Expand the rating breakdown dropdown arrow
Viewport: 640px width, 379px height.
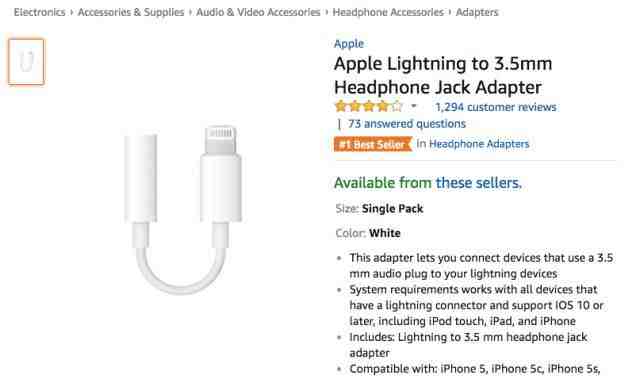click(x=414, y=106)
